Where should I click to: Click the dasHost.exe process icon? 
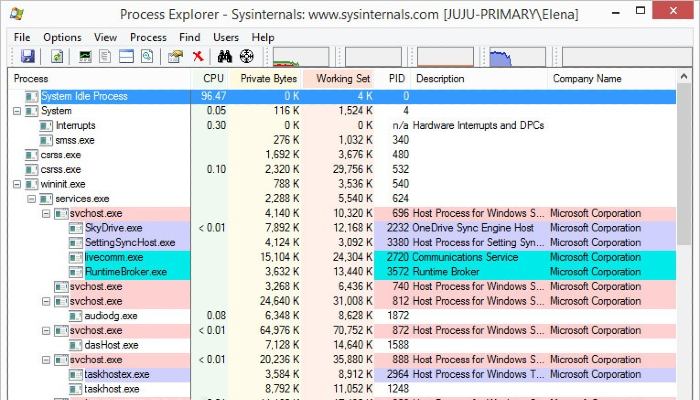coord(76,345)
